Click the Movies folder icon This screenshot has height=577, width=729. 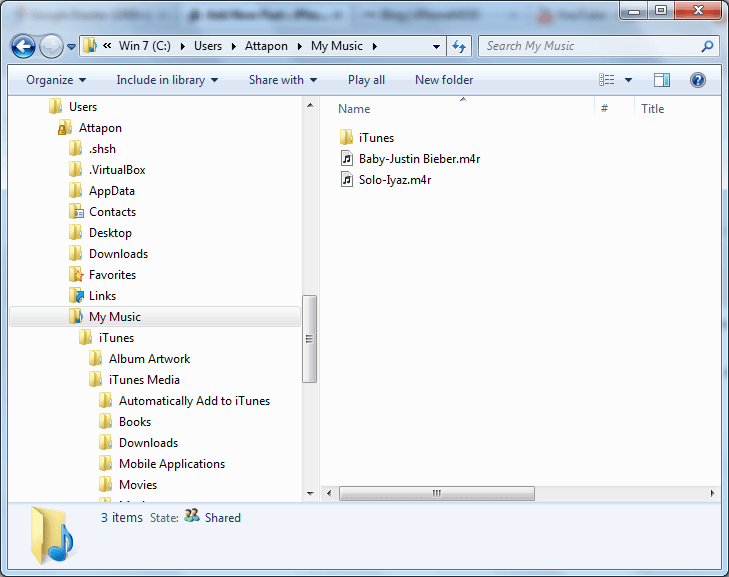[x=106, y=484]
